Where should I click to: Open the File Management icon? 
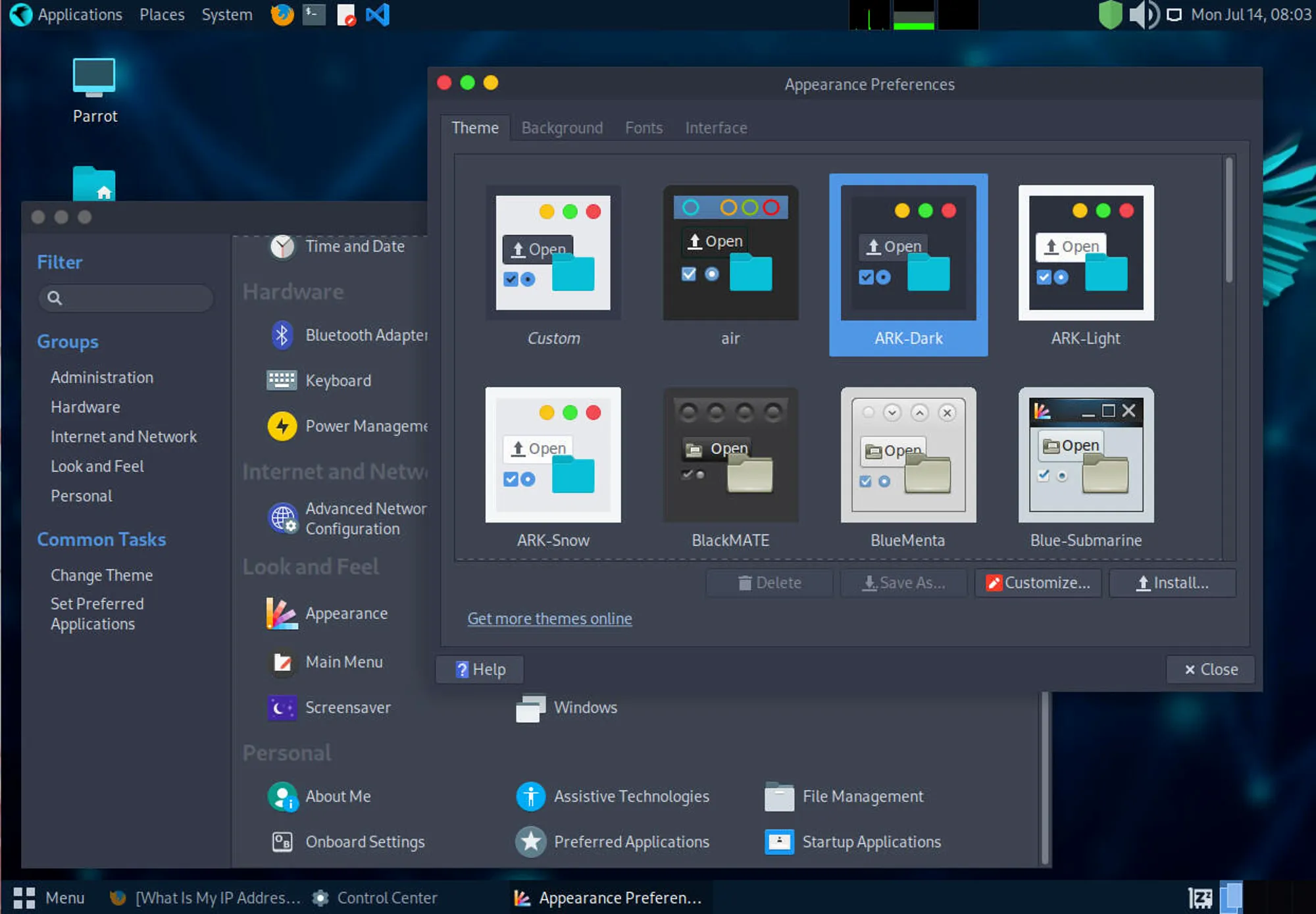coord(780,797)
